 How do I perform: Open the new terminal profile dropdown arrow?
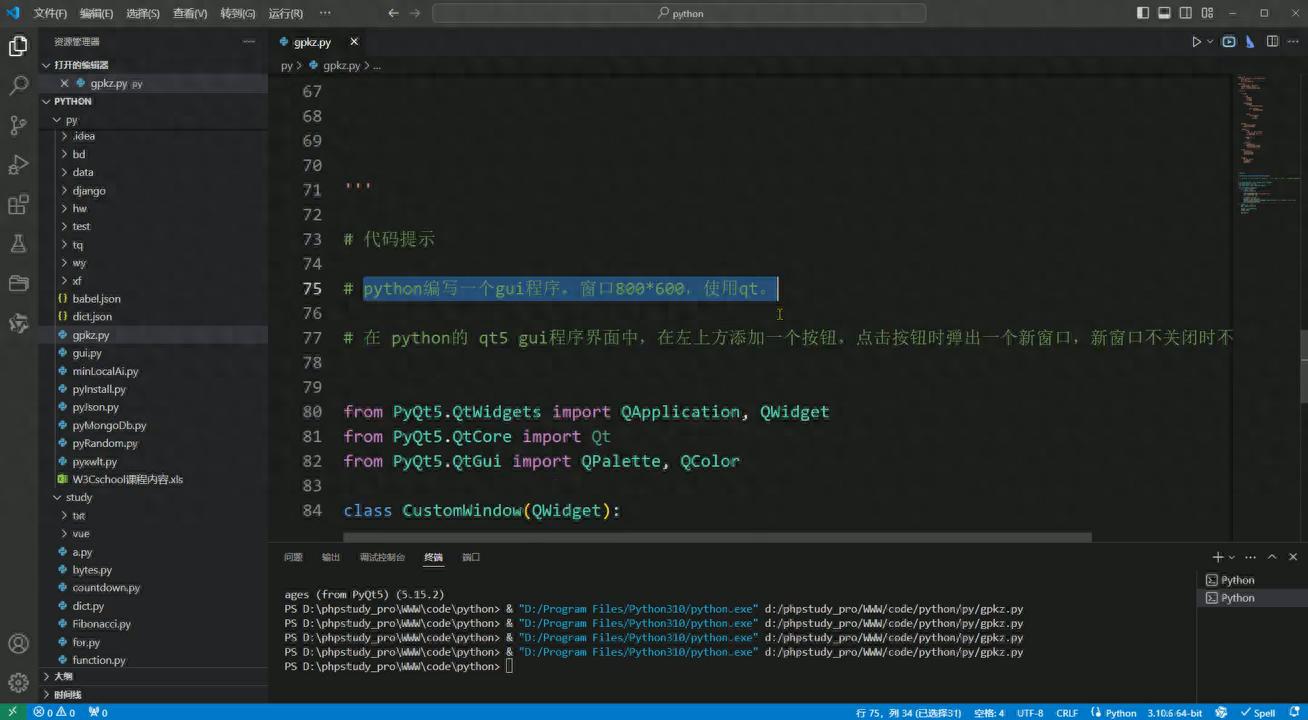click(x=1231, y=557)
